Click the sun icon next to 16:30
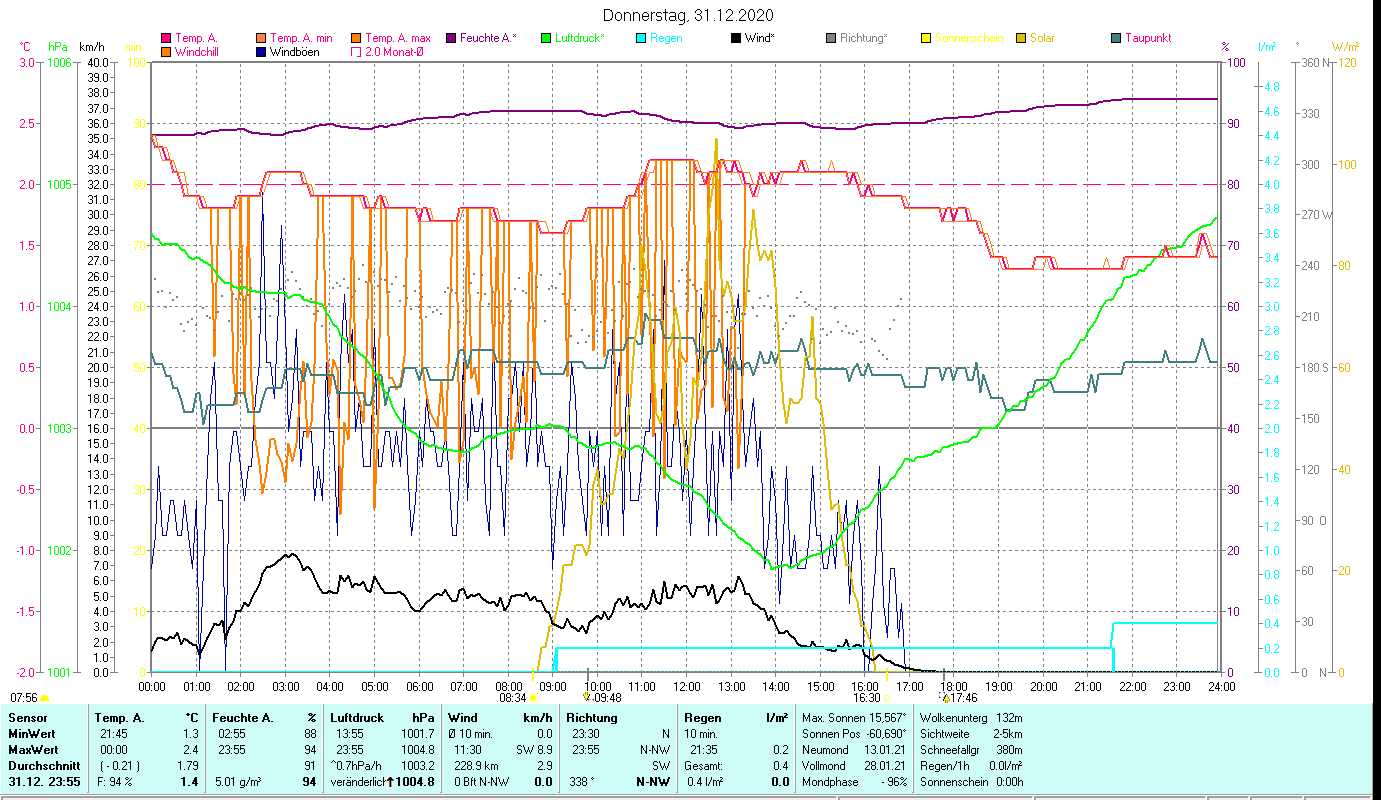Image resolution: width=1381 pixels, height=800 pixels. [x=887, y=698]
